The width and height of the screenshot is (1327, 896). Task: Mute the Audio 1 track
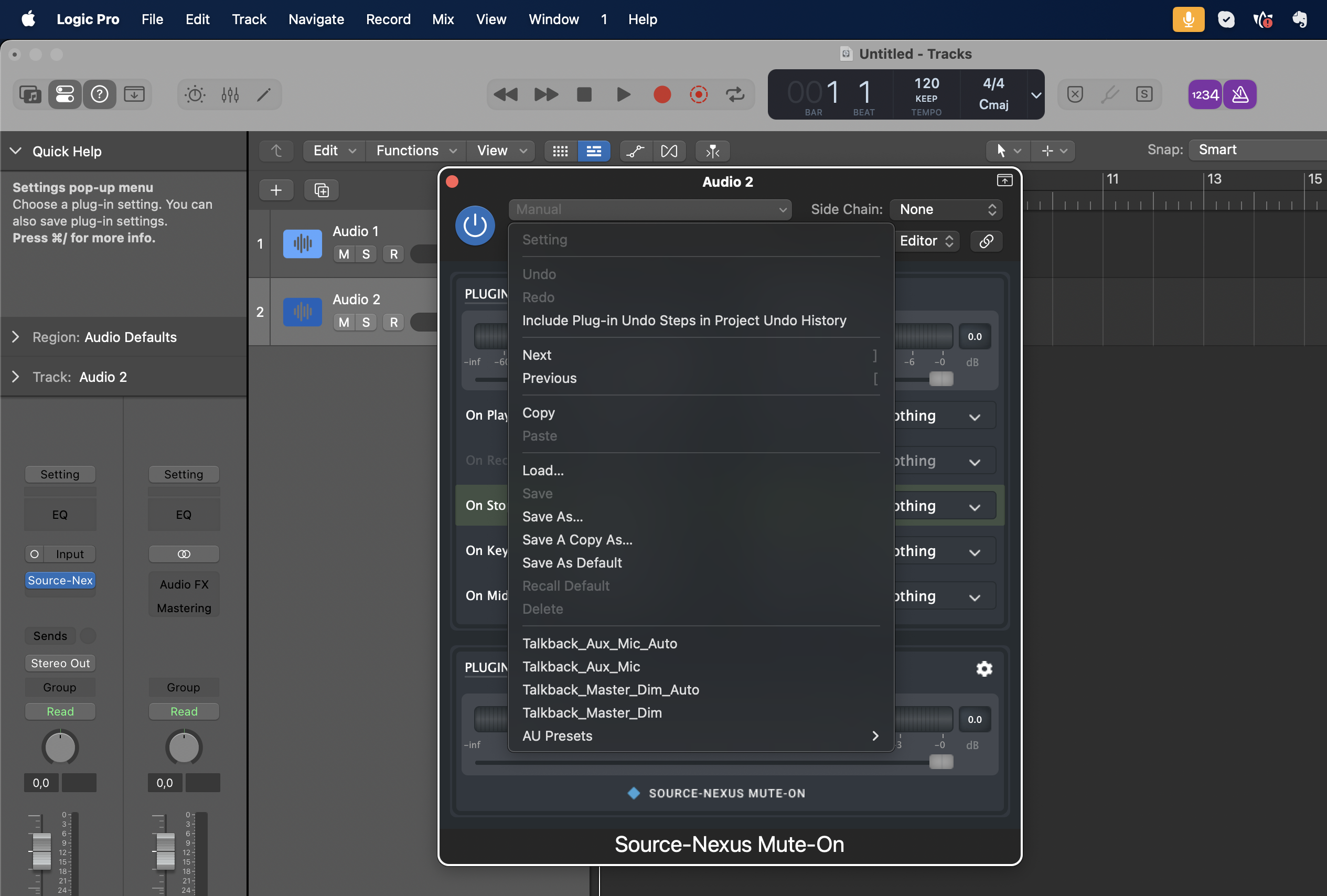344,254
